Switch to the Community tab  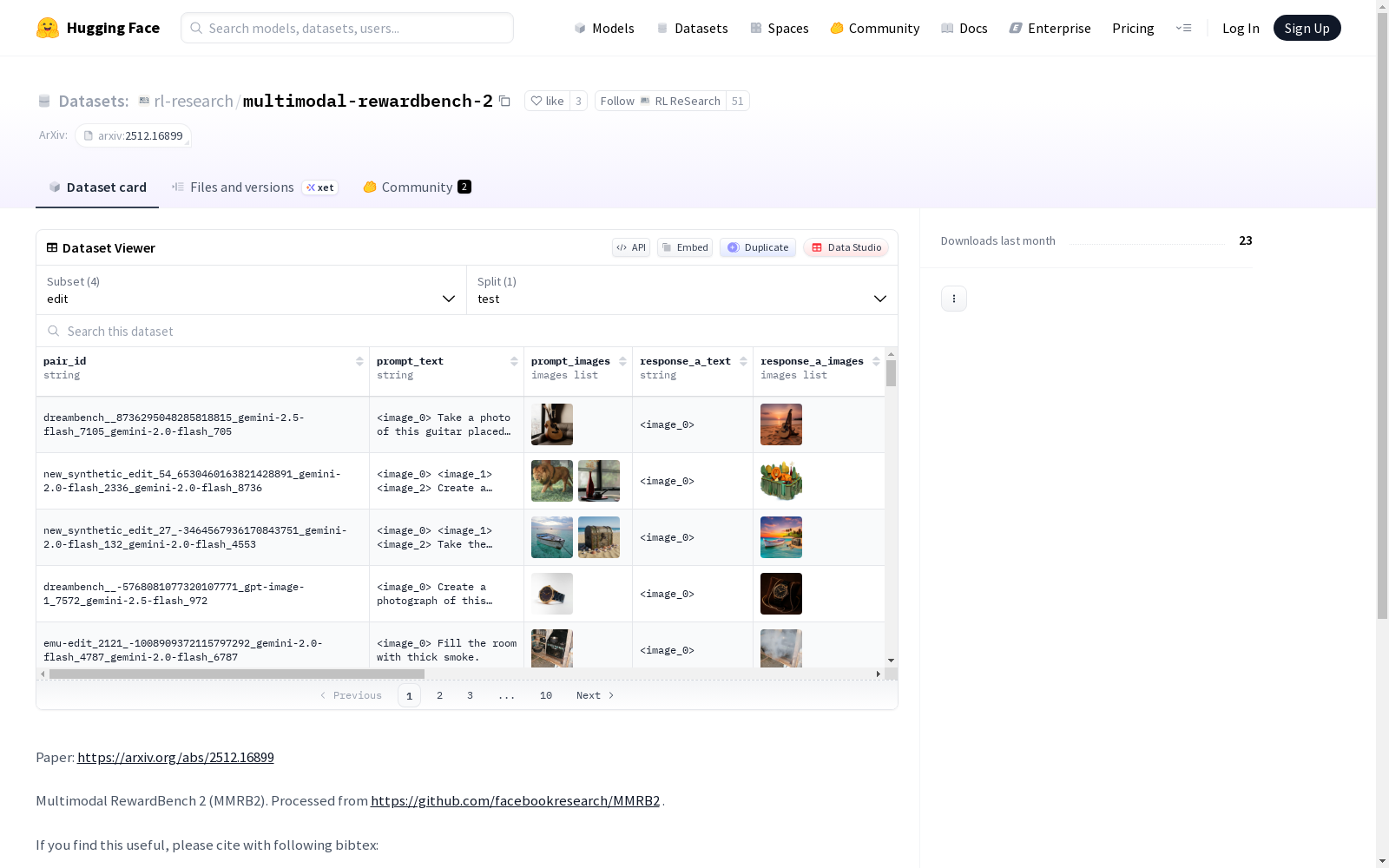point(417,187)
